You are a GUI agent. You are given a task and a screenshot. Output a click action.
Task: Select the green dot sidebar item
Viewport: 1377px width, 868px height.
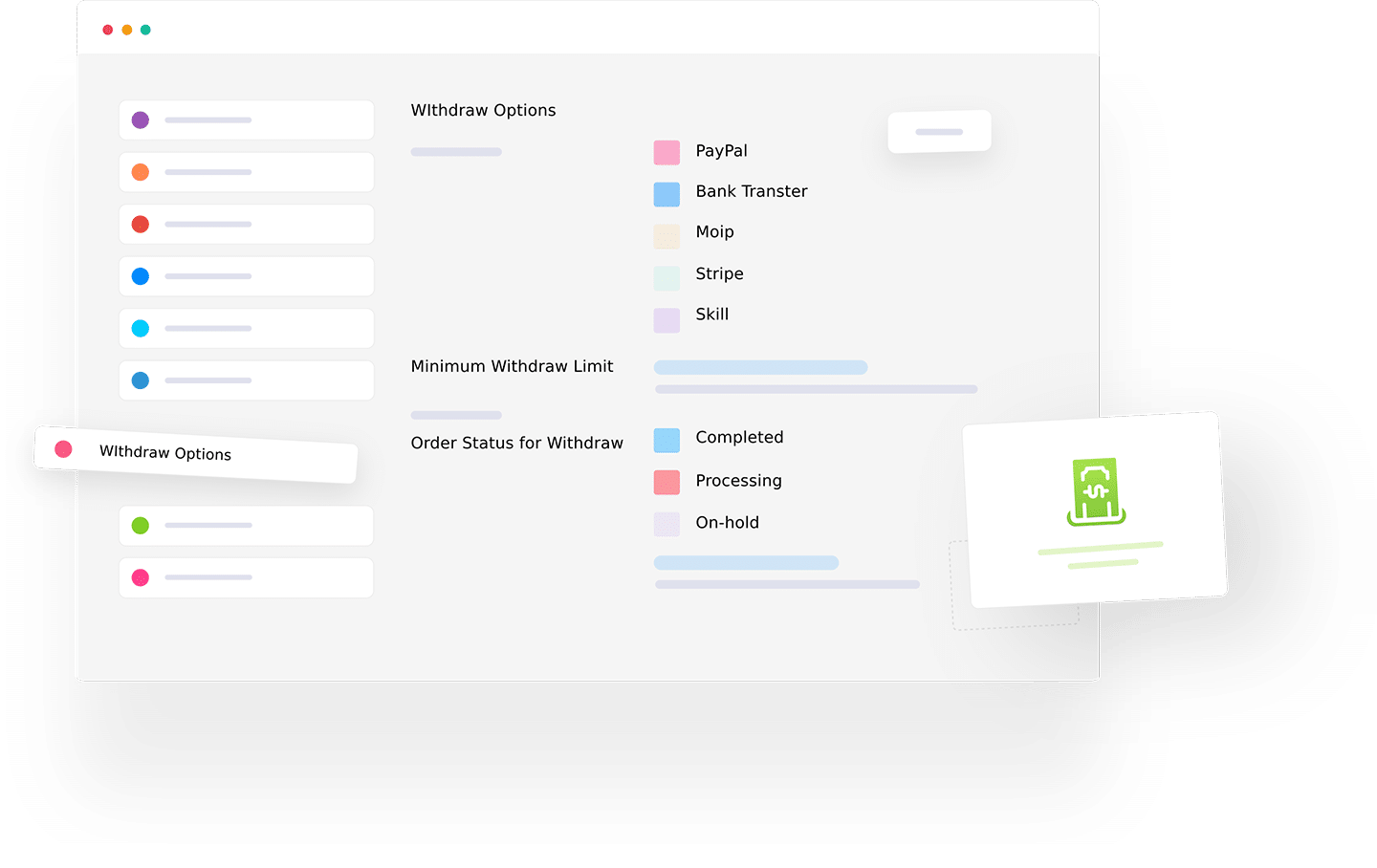click(x=246, y=526)
